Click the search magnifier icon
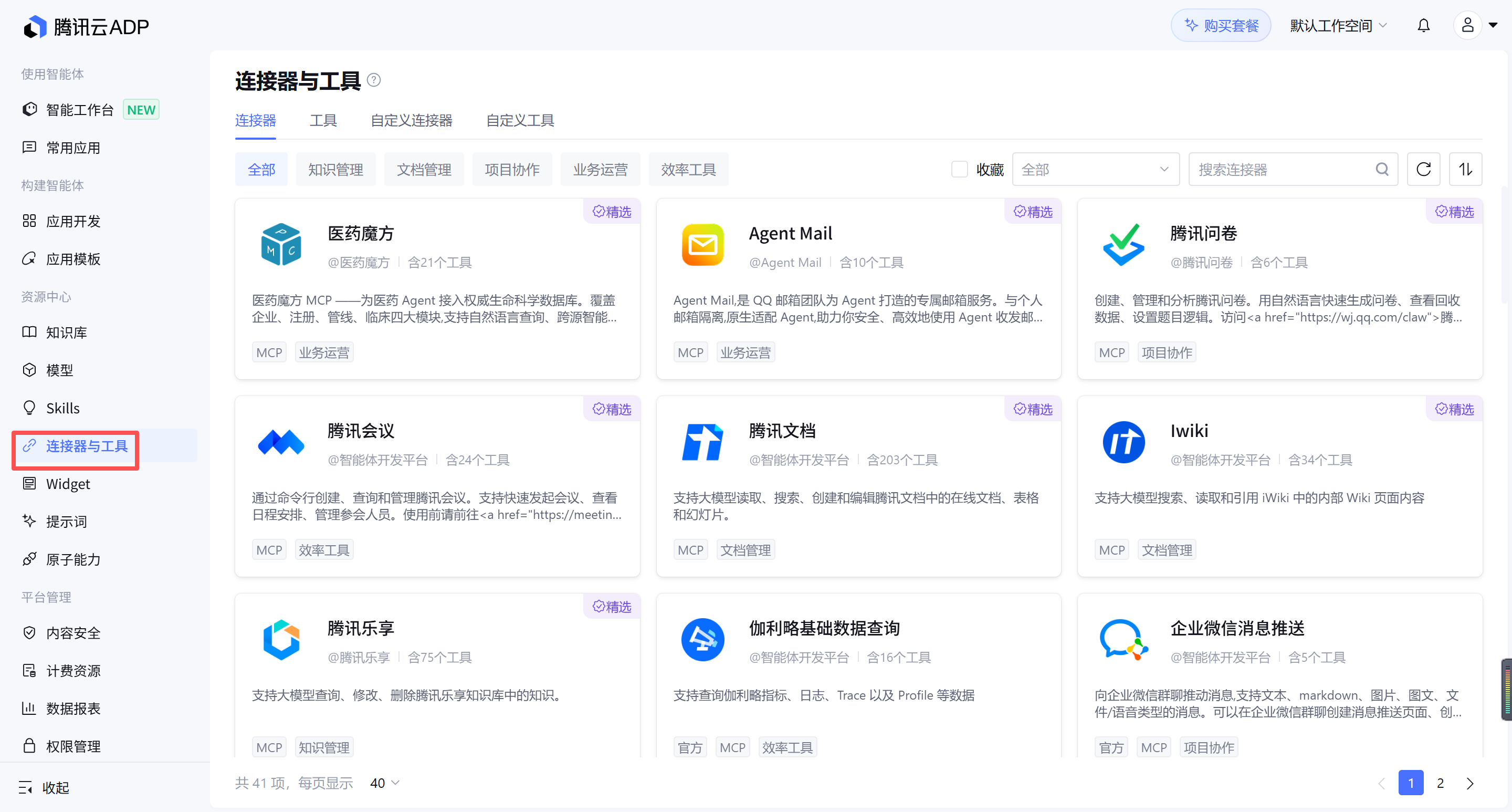Screen dimensions: 1512x812 click(x=1382, y=170)
